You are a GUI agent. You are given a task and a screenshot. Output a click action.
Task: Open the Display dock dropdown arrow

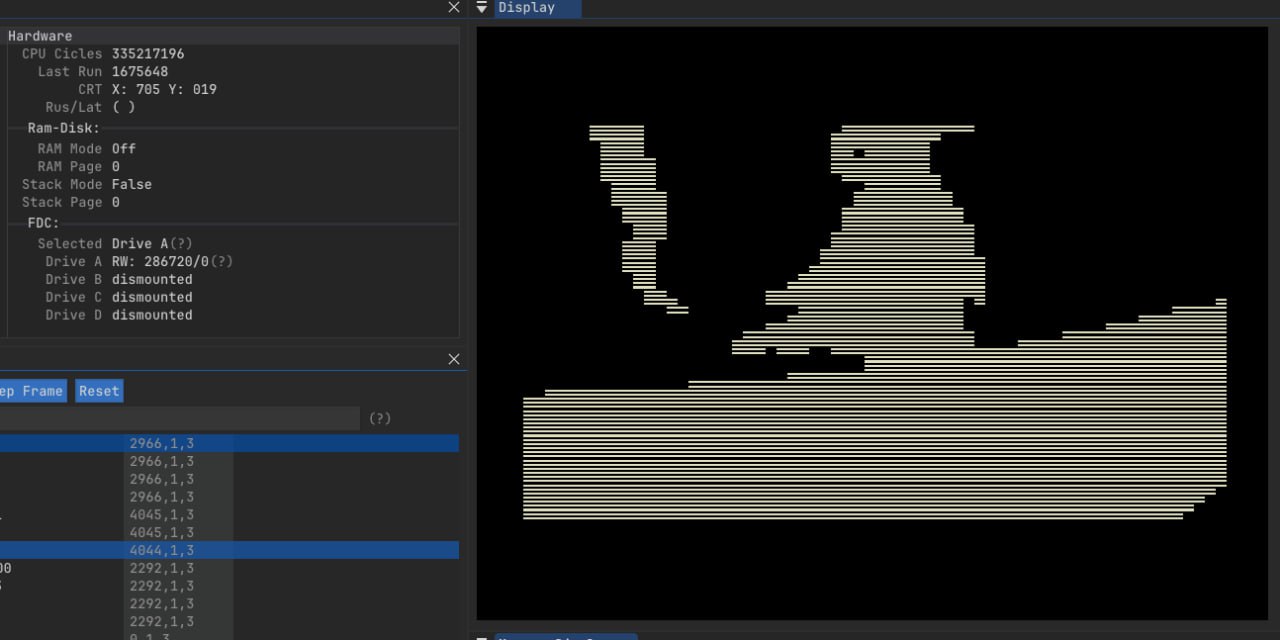pos(482,8)
